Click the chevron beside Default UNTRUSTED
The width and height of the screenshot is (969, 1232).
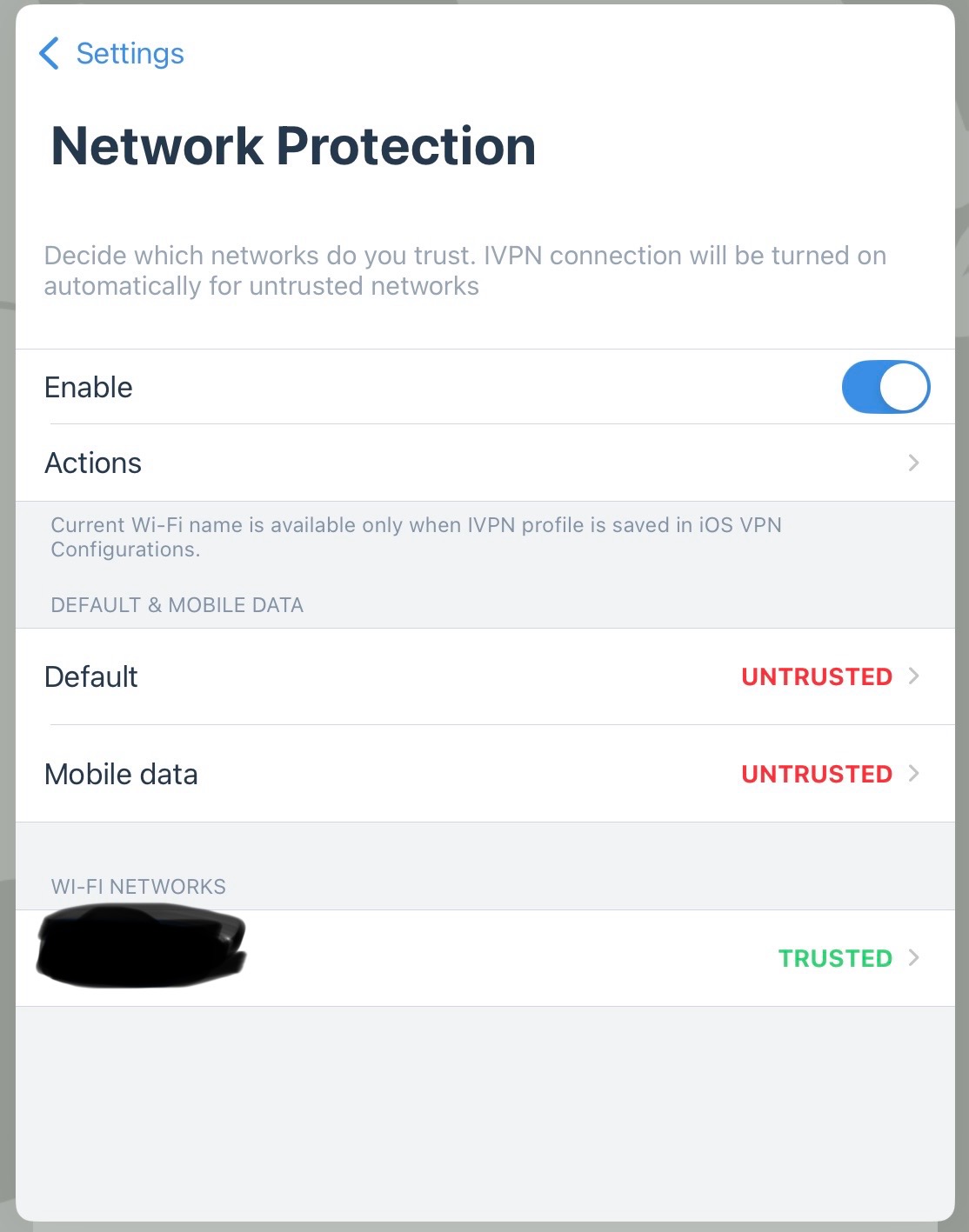pyautogui.click(x=914, y=676)
